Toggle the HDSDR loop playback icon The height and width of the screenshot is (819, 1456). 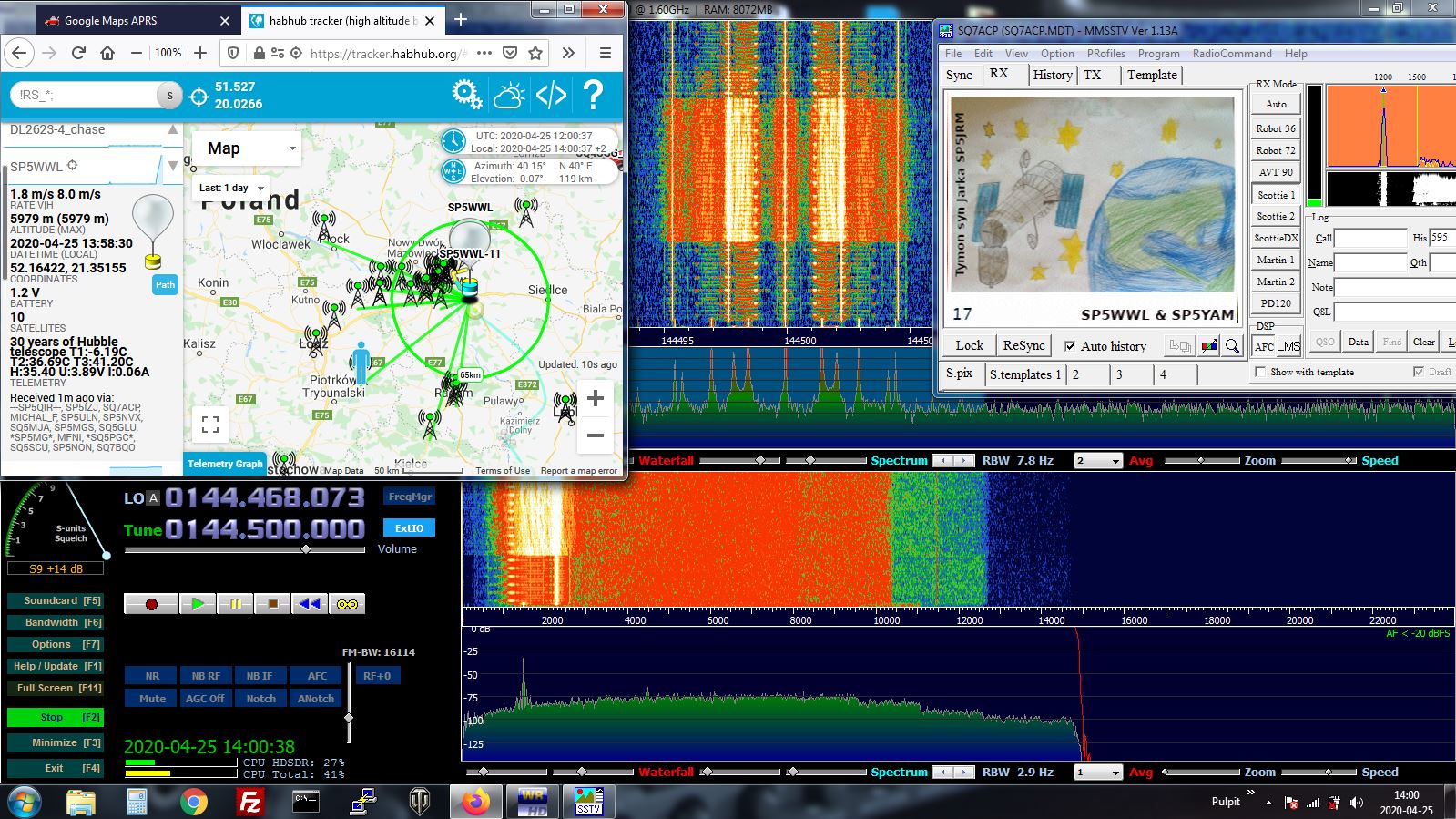click(x=347, y=604)
